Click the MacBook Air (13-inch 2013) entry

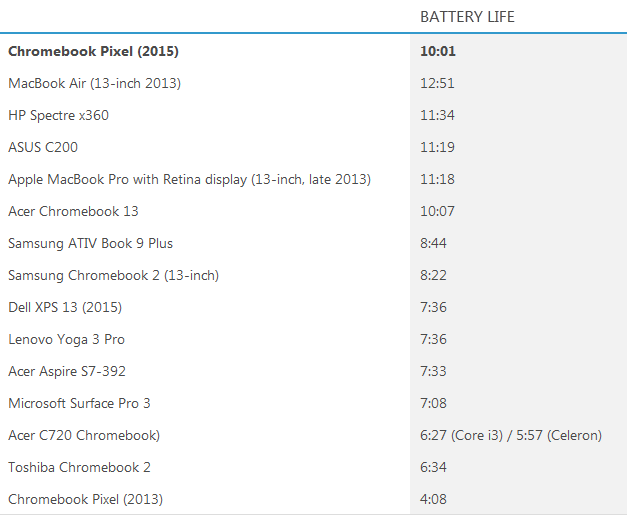(95, 83)
